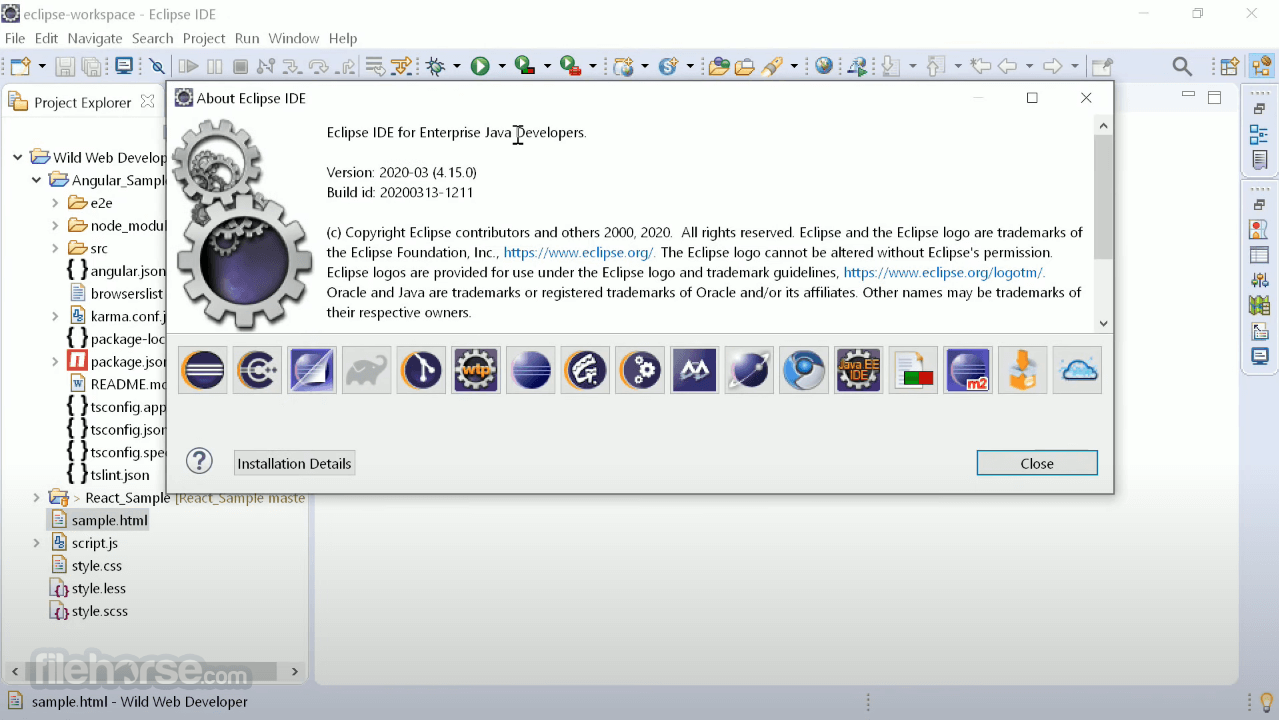This screenshot has height=720, width=1279.
Task: Open the https://www.eclipse.org/ link
Action: [579, 253]
